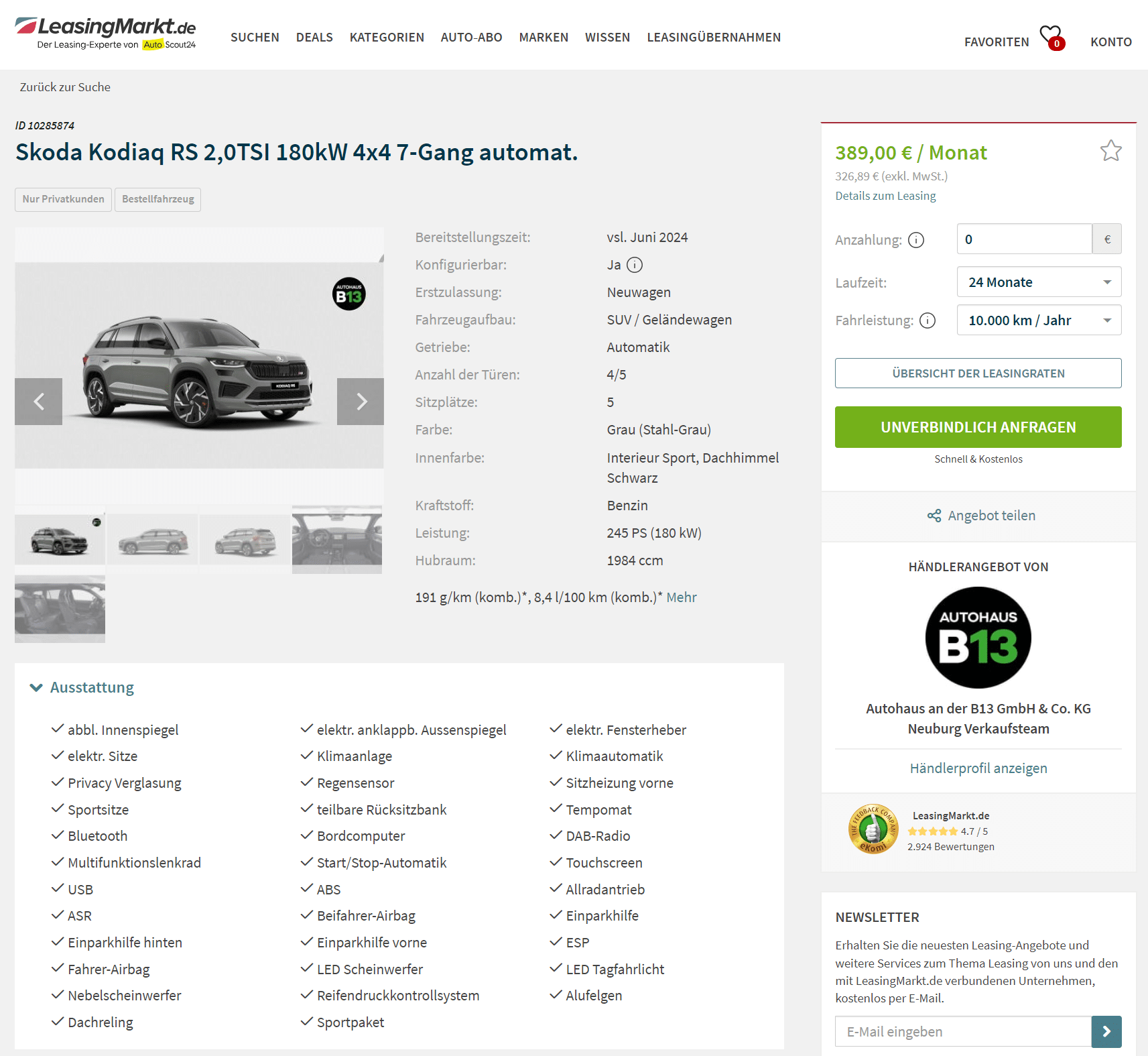Screen dimensions: 1148x1056
Task: Click ÜBERSICHT DER LEASINGRATEN button
Action: pos(978,373)
